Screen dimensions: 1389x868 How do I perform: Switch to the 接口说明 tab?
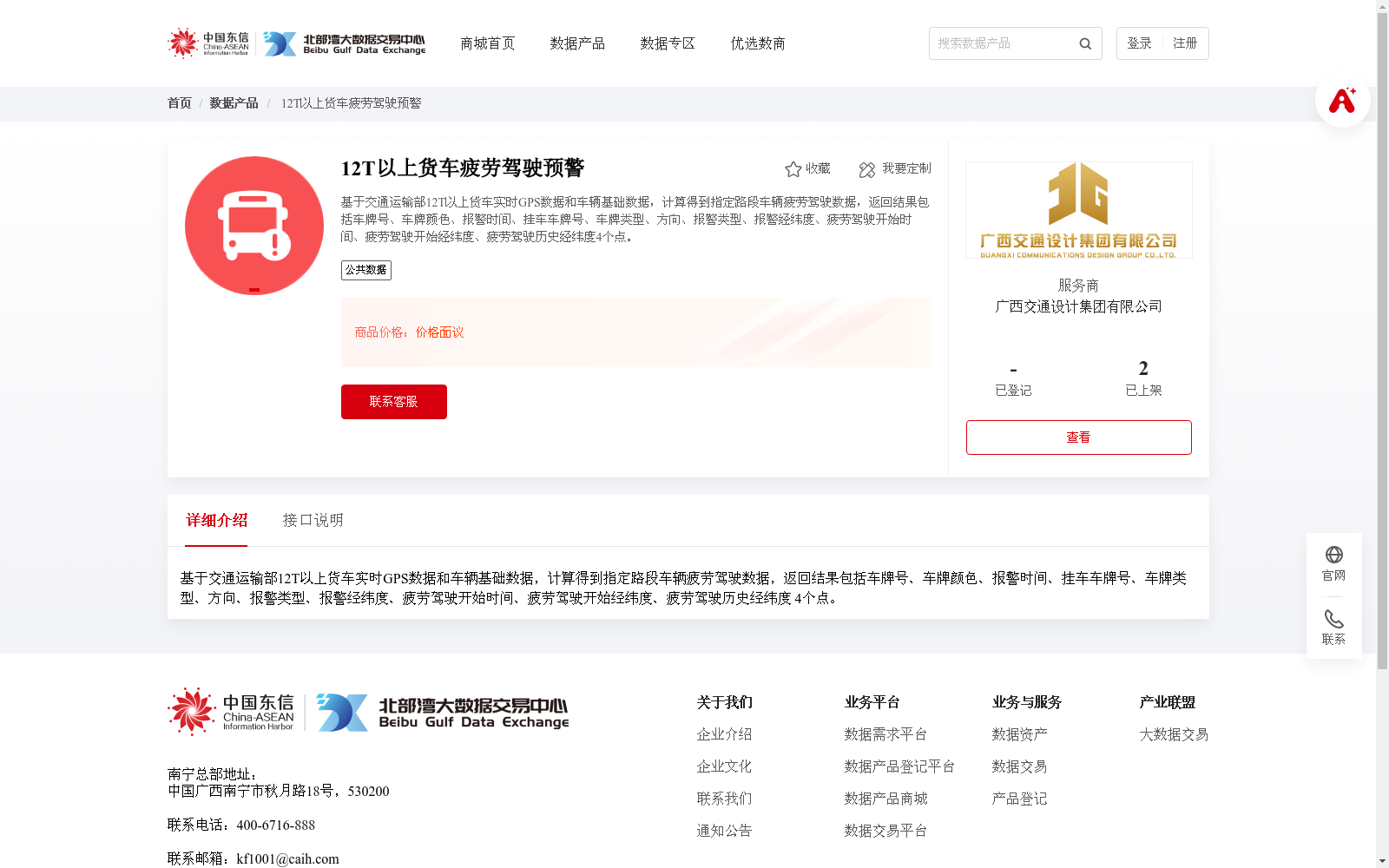(313, 520)
